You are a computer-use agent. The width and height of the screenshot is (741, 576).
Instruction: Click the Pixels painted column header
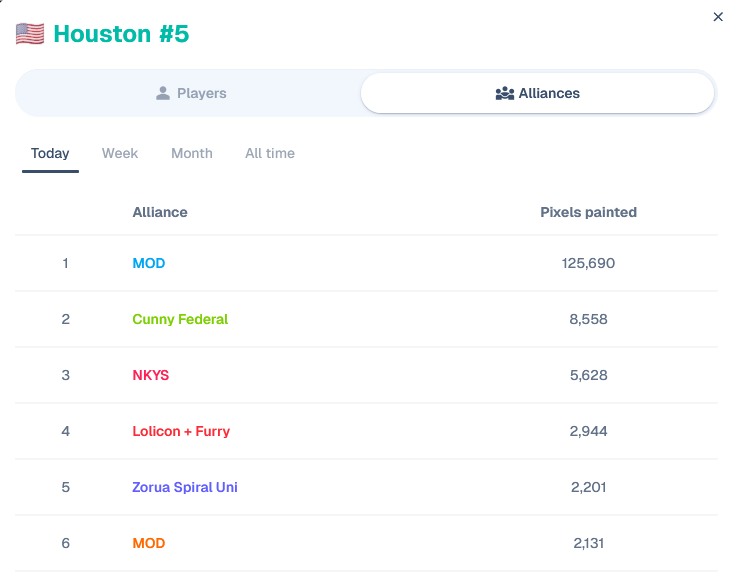(x=588, y=212)
